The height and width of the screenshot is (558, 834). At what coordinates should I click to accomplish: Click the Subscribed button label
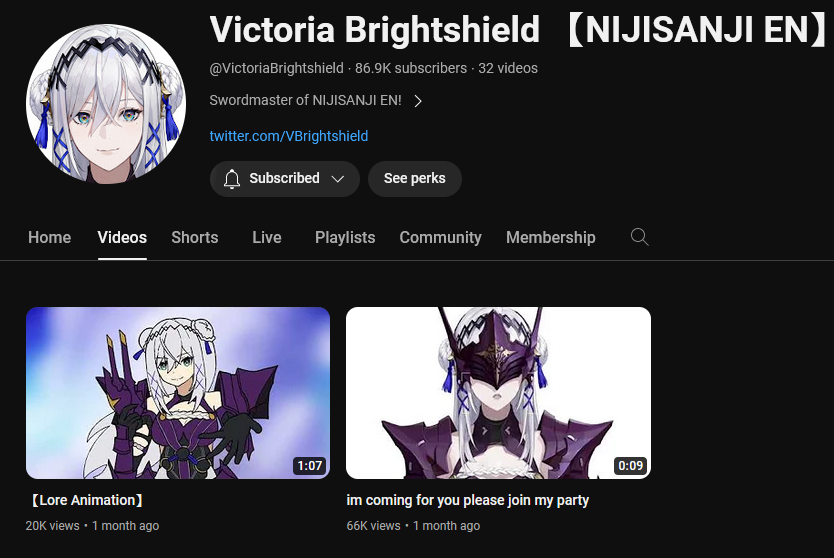coord(285,178)
